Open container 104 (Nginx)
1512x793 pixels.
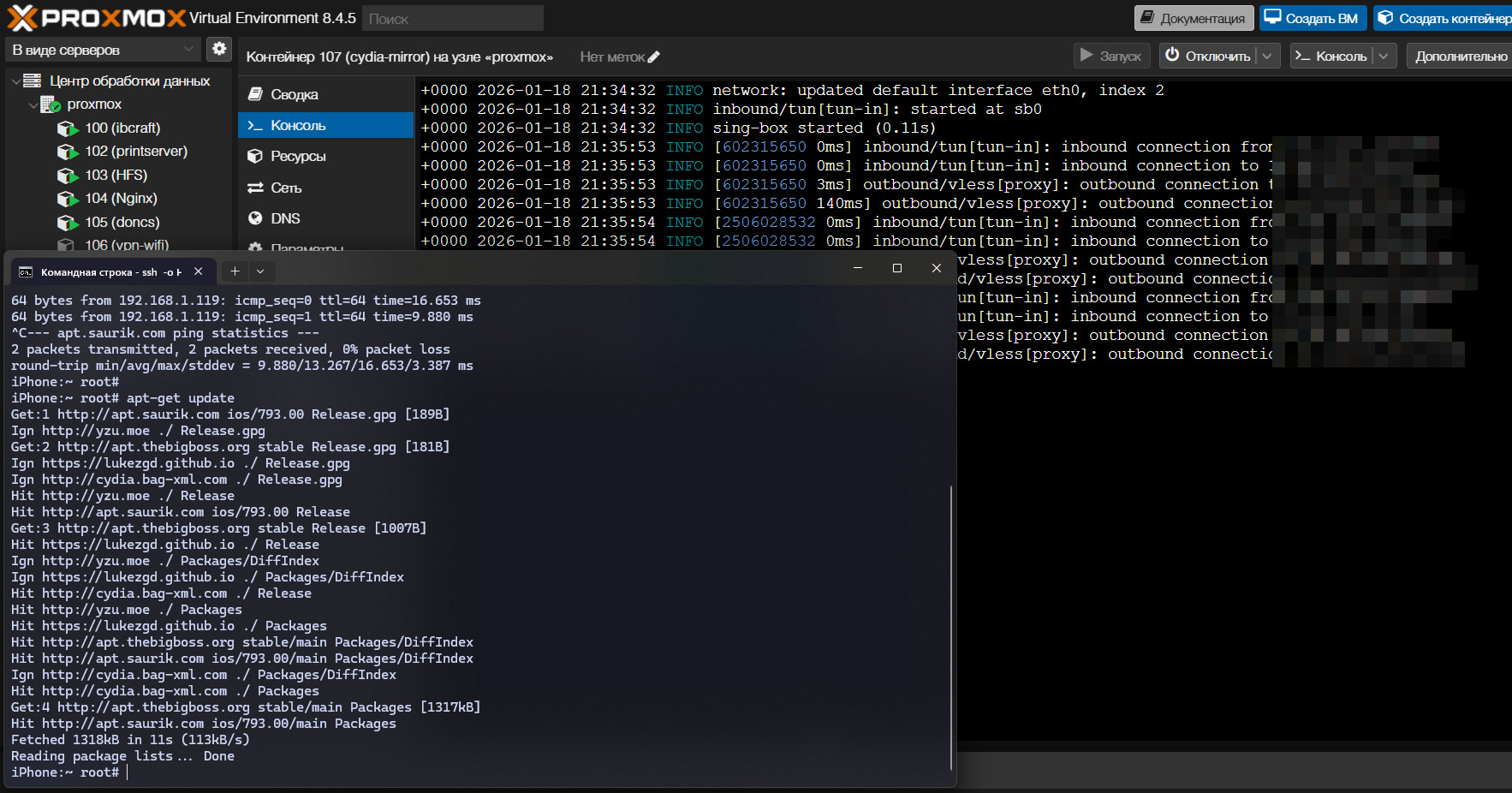(x=121, y=198)
